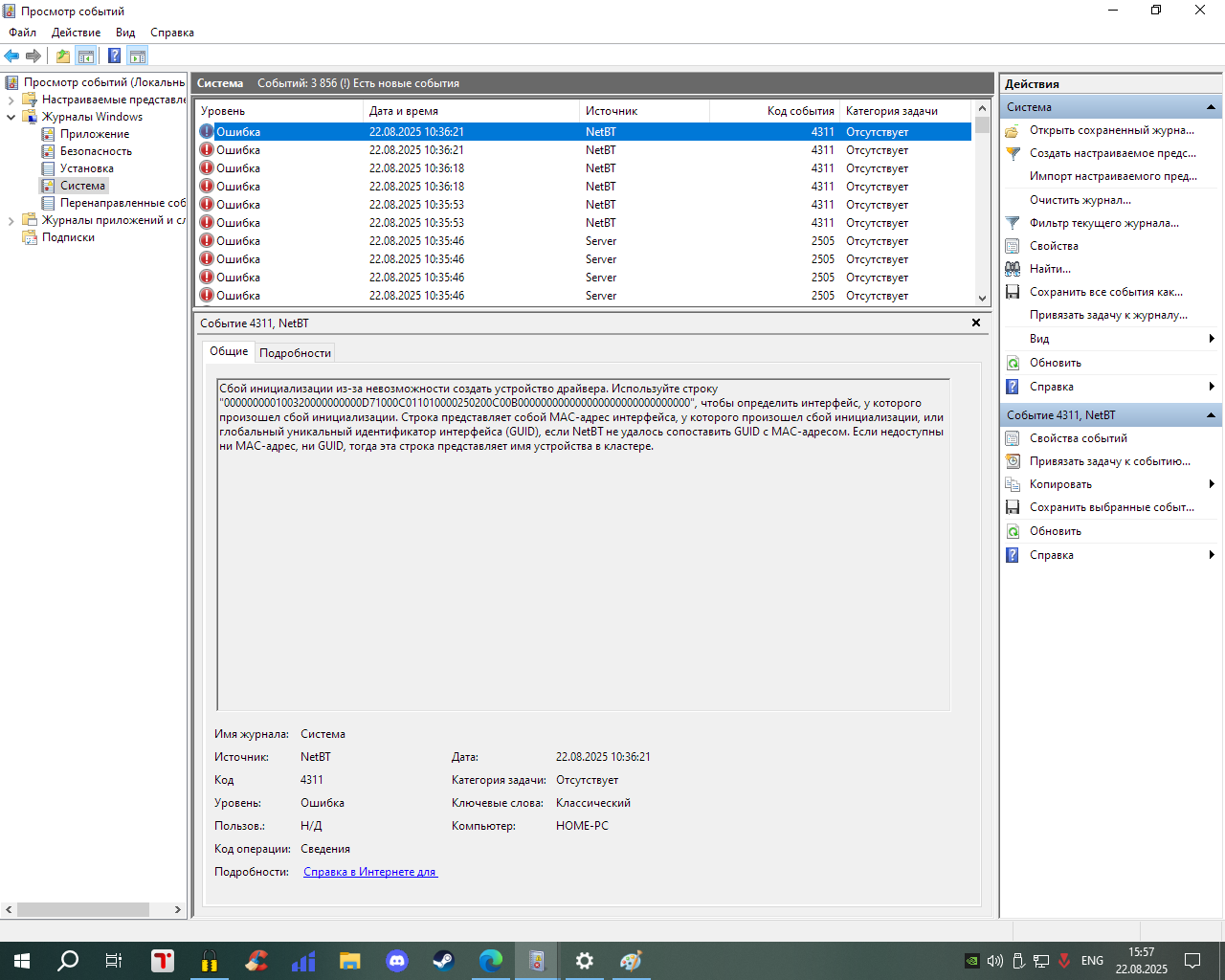This screenshot has height=980, width=1225.
Task: Collapse the 'Журналы Windows' tree node
Action: tap(11, 117)
